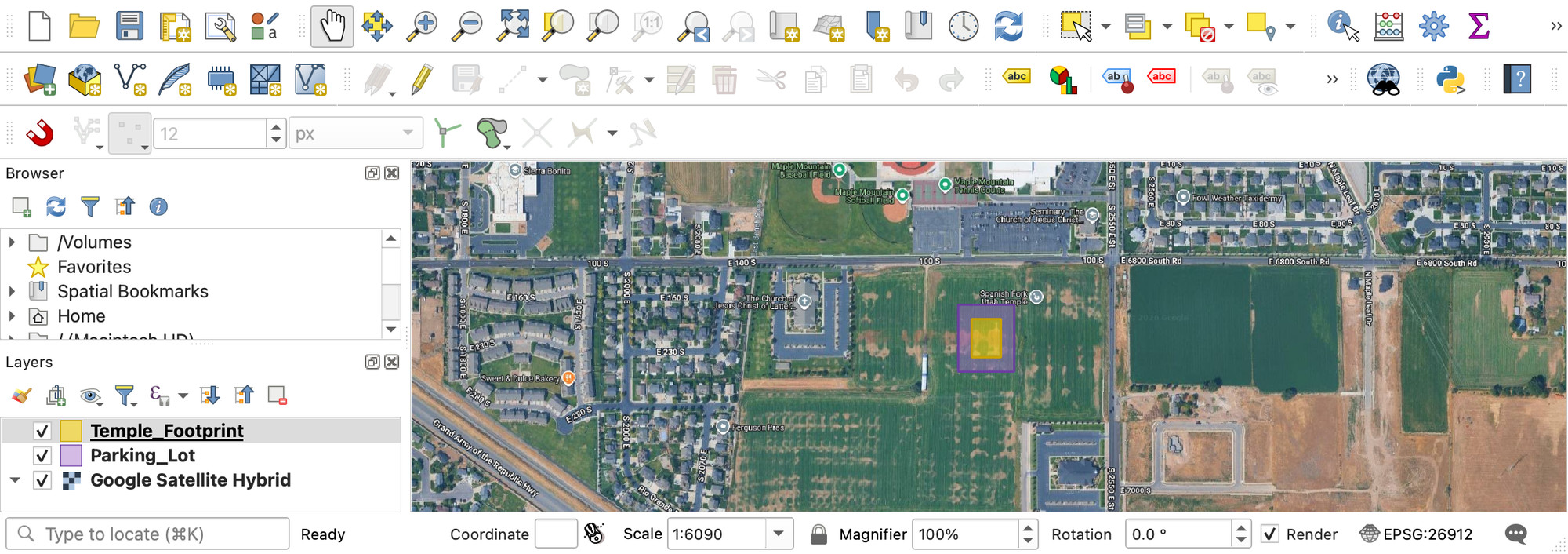The image size is (1568, 554).
Task: Collapse the Google Satellite Hybrid layer
Action: tap(15, 480)
